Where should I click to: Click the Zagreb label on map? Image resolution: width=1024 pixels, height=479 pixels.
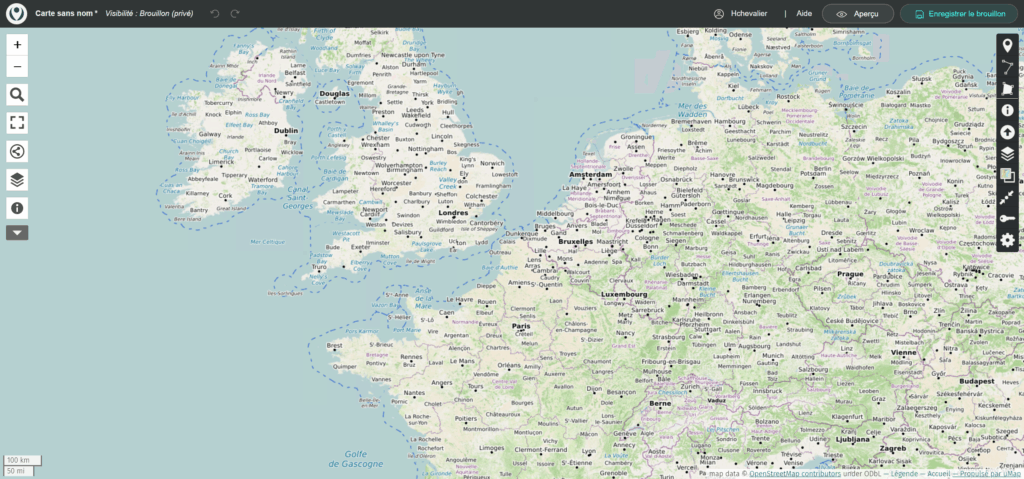pyautogui.click(x=893, y=449)
